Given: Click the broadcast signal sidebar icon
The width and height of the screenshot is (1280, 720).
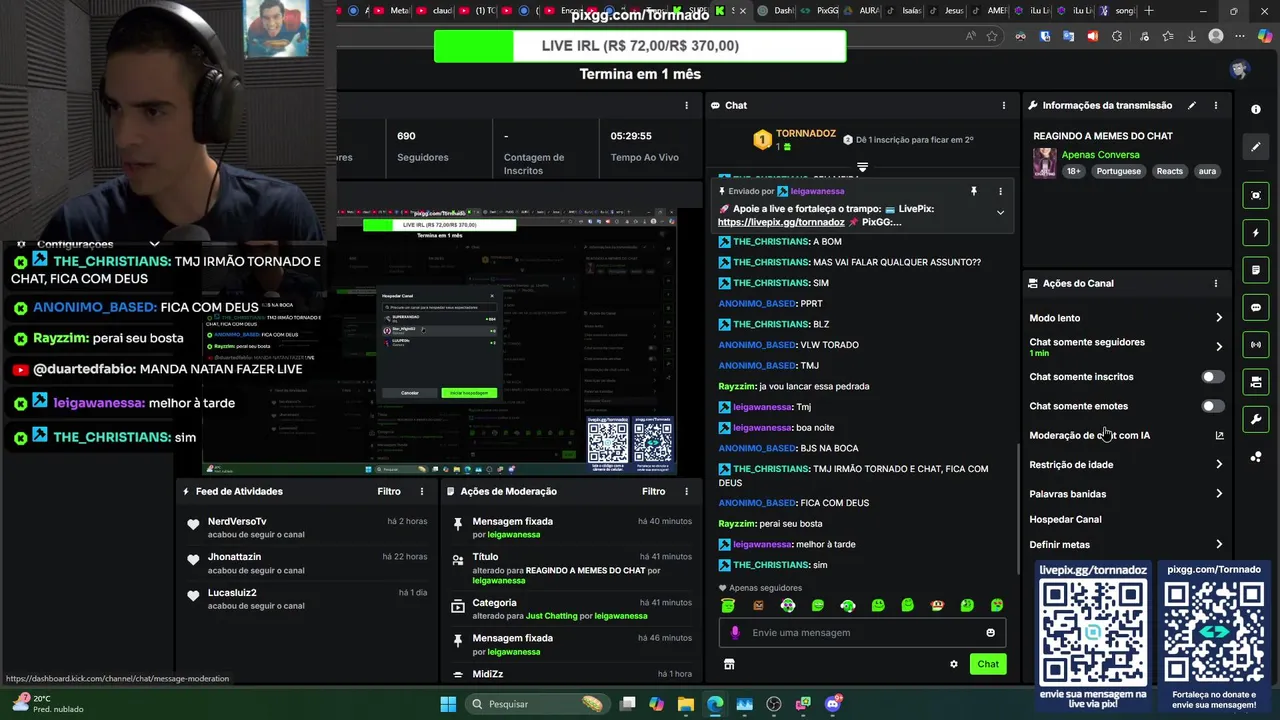Looking at the screenshot, I should pyautogui.click(x=1256, y=345).
